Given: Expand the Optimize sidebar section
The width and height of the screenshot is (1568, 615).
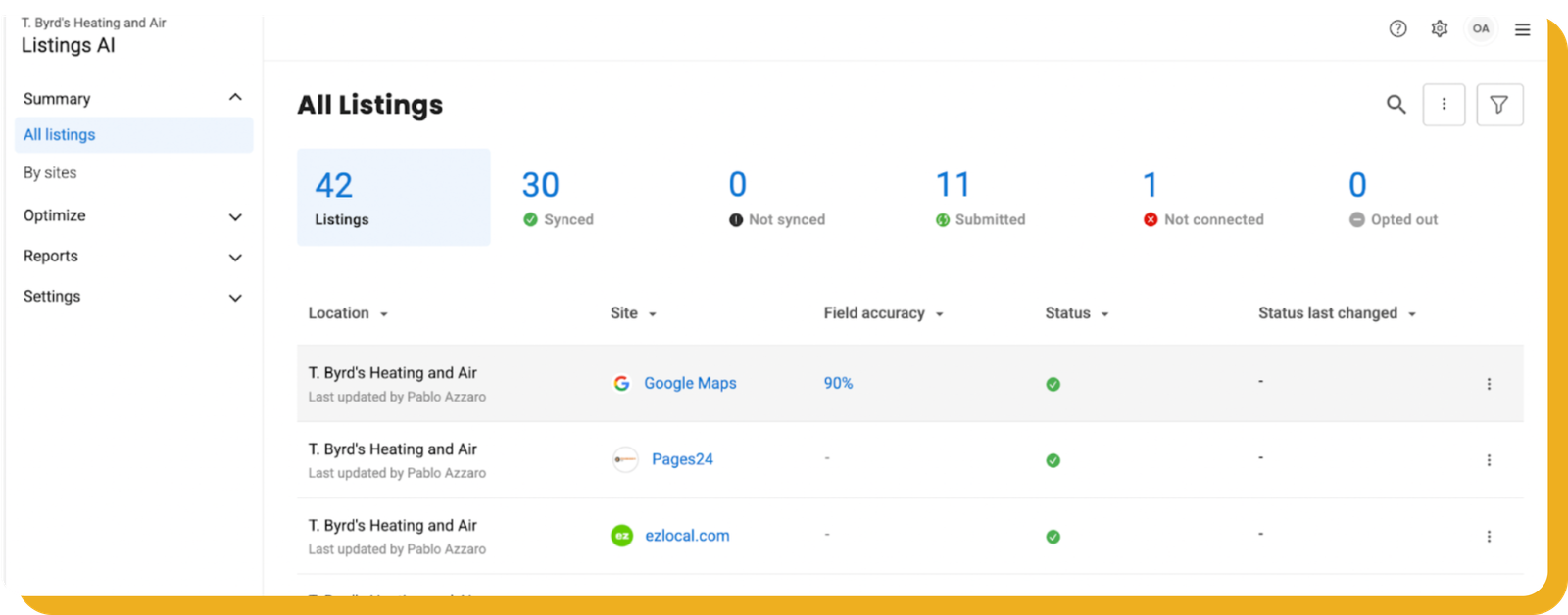Looking at the screenshot, I should [235, 216].
